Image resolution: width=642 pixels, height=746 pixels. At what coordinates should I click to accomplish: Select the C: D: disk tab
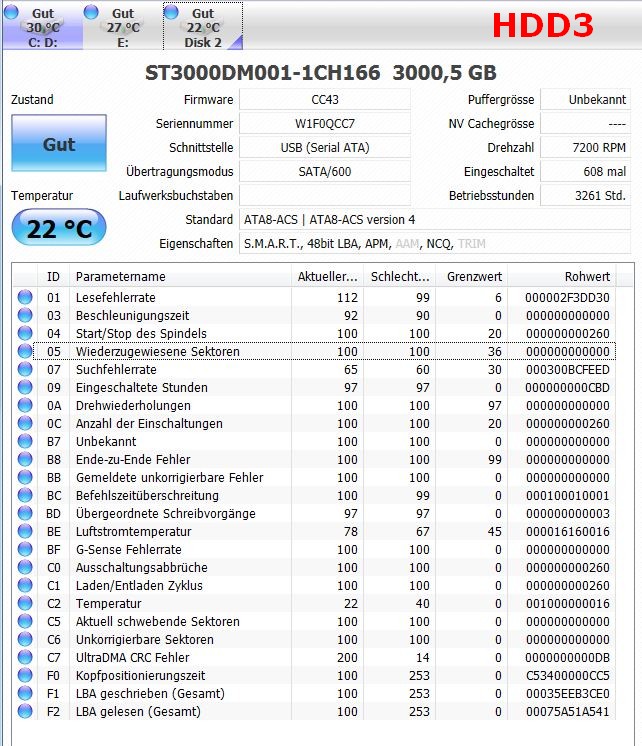pos(42,26)
